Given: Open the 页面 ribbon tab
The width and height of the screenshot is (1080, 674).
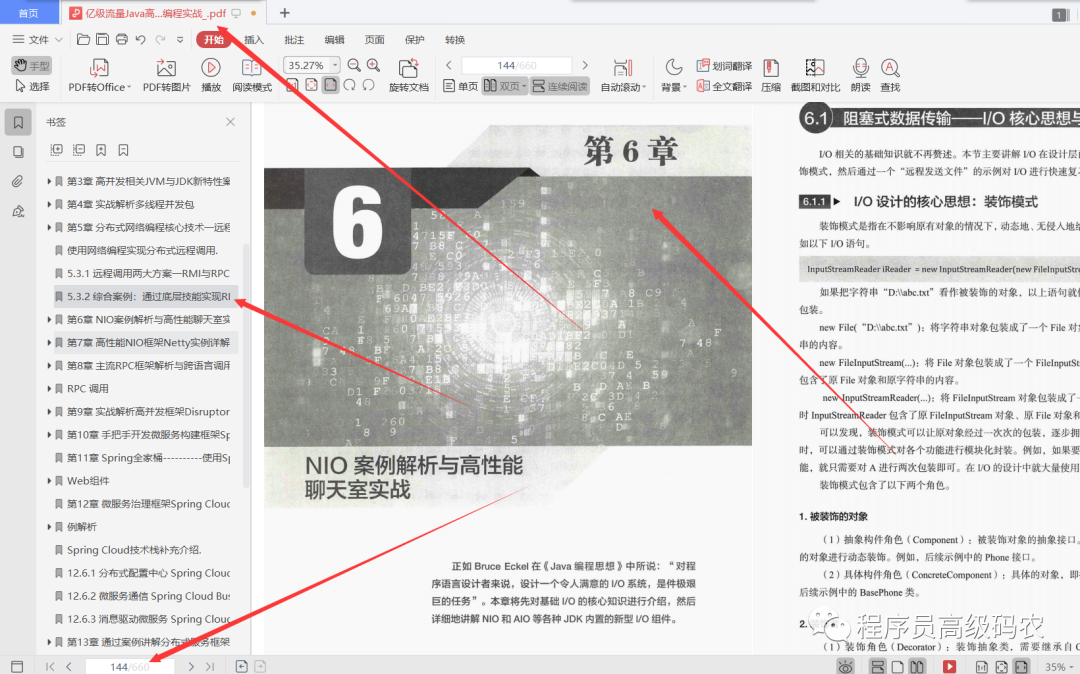Looking at the screenshot, I should click(374, 39).
